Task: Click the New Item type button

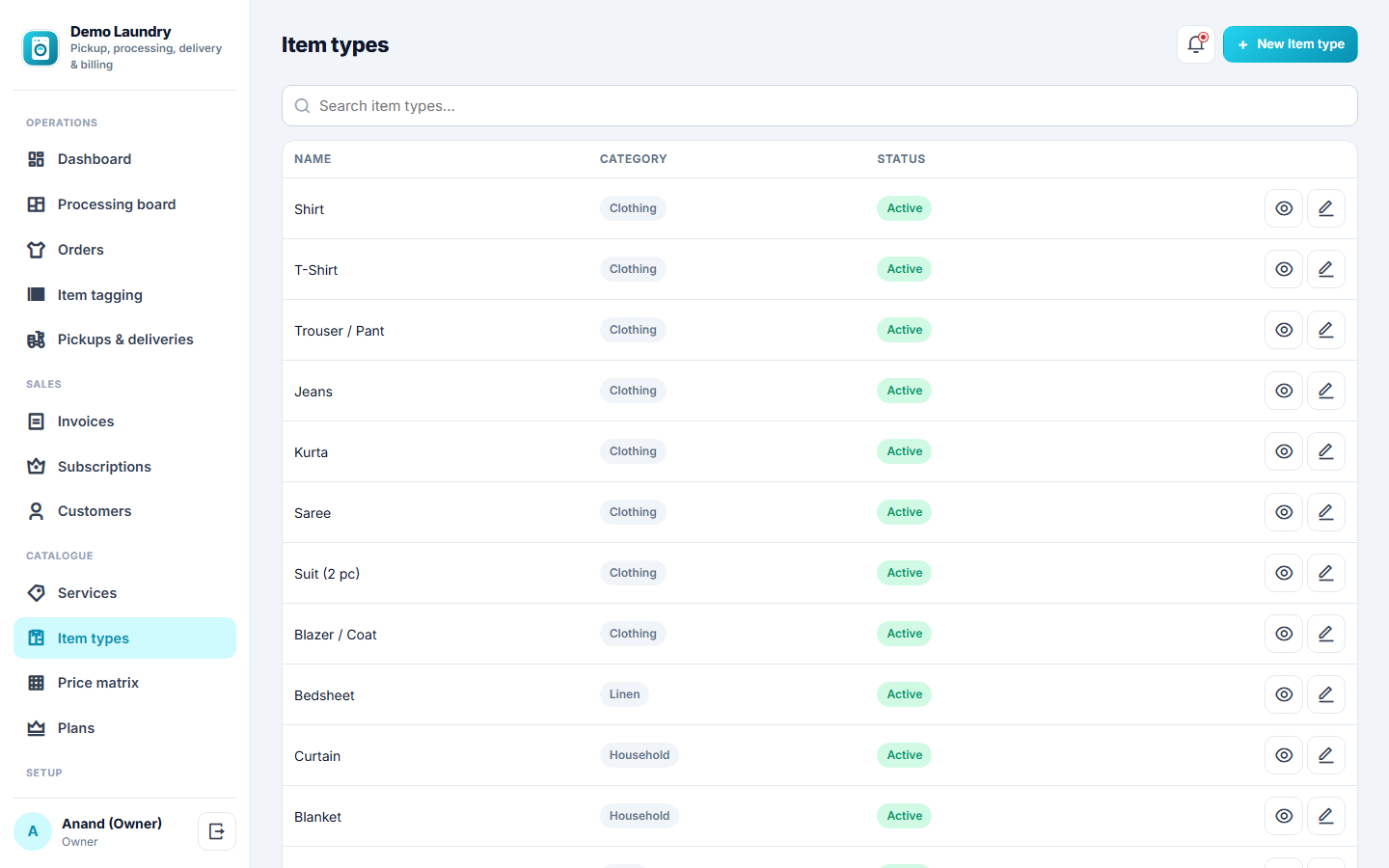Action: pyautogui.click(x=1290, y=44)
